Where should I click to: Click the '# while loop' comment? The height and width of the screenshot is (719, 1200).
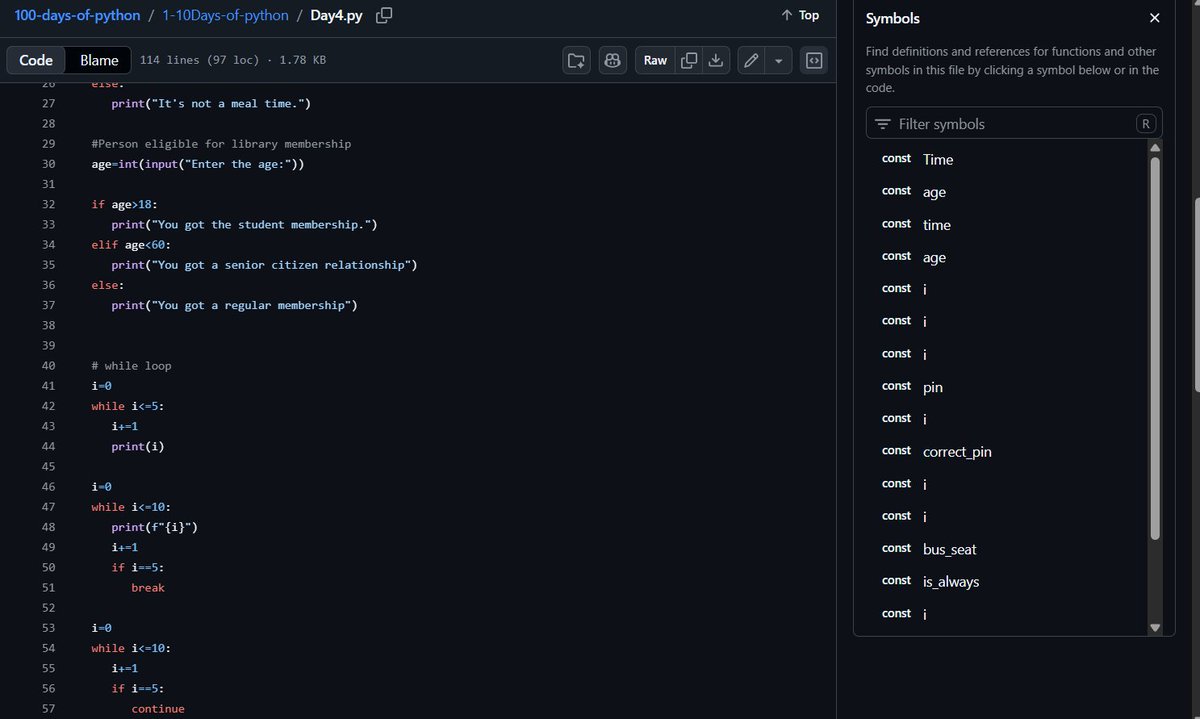coord(131,366)
